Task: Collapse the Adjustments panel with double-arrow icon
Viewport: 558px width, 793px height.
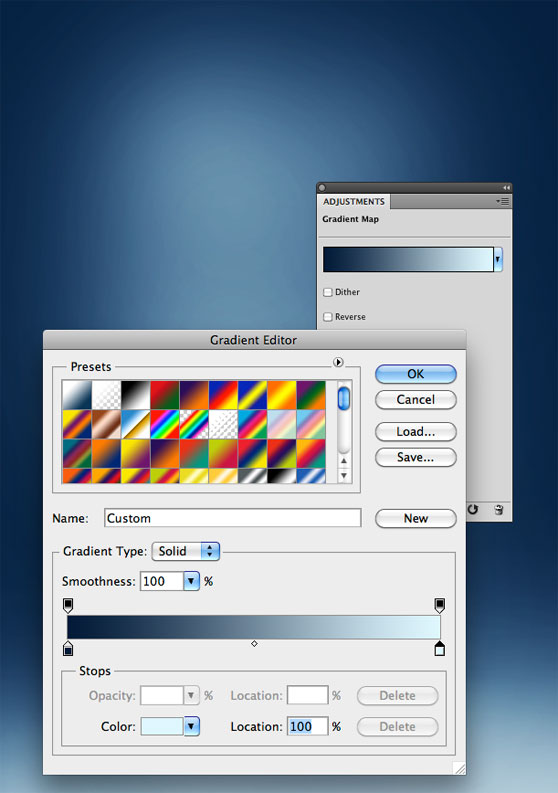Action: pos(506,188)
